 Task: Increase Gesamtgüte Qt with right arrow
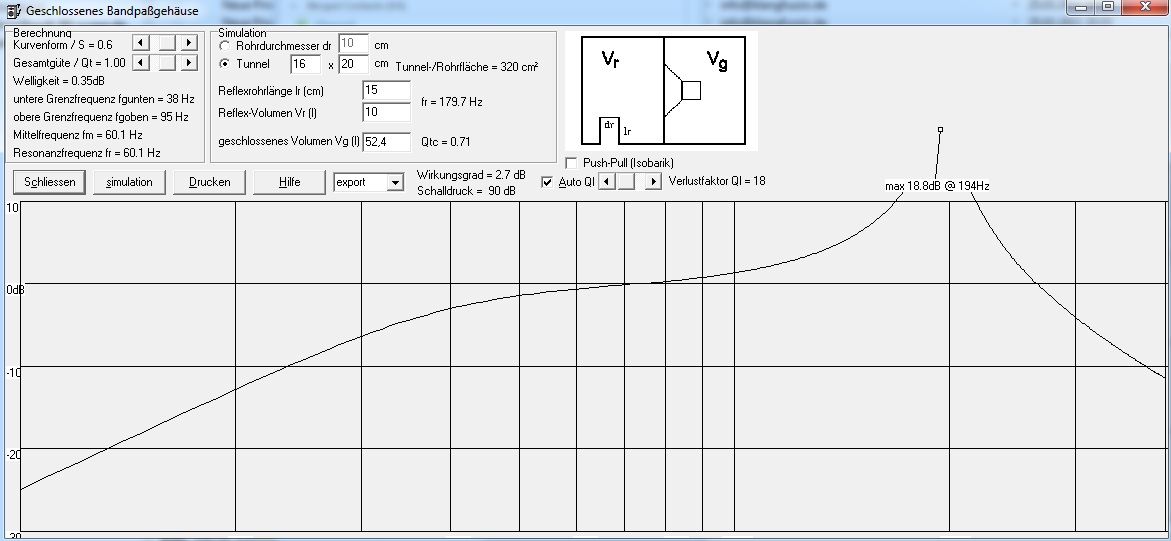[x=188, y=62]
